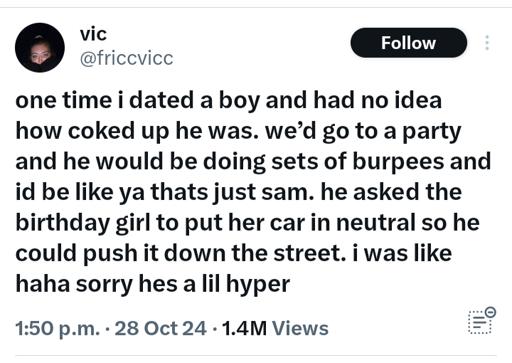Open vic's round profile picture
Screen dimensions: 512x363
40,48
